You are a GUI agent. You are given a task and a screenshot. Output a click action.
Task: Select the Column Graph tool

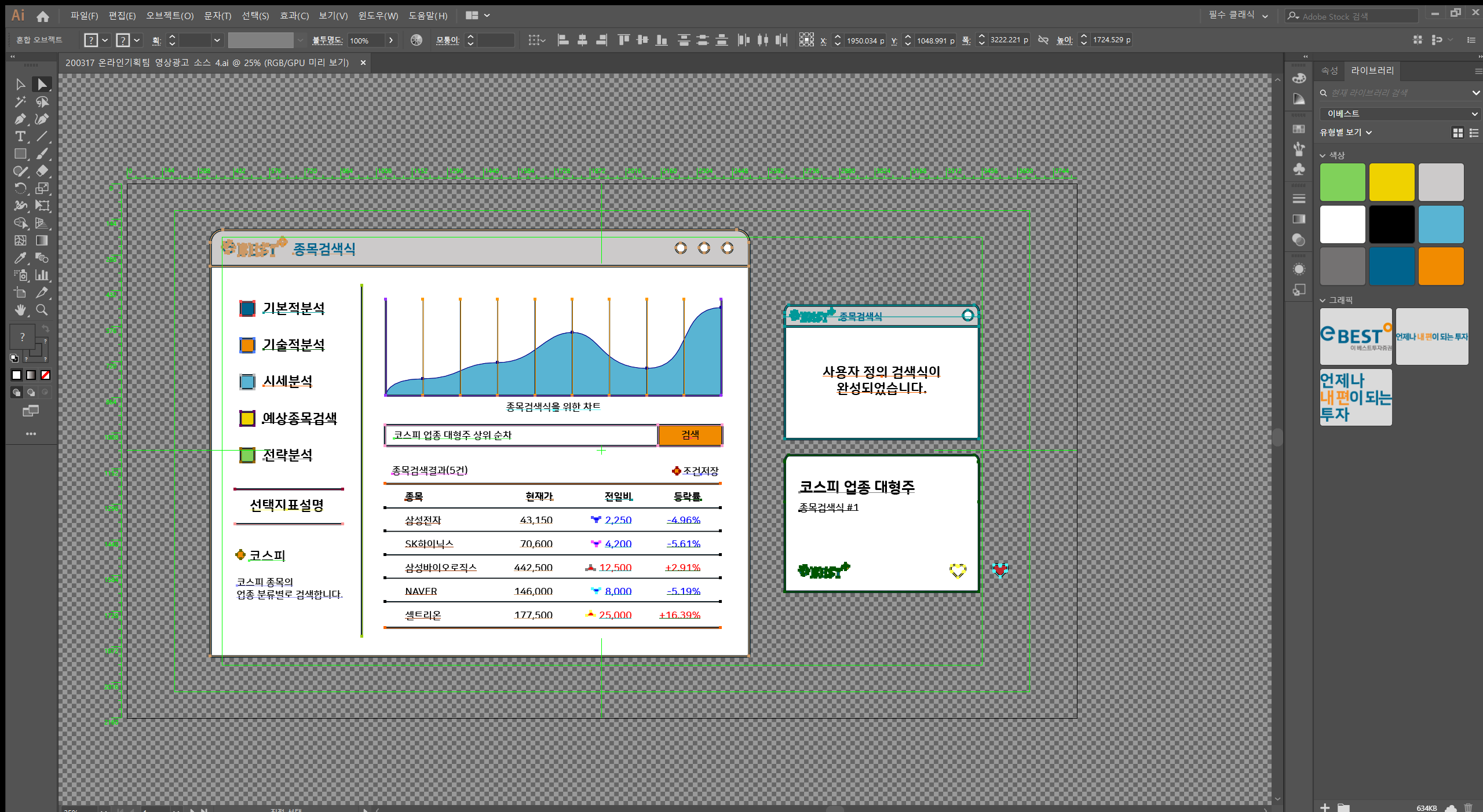(x=42, y=276)
